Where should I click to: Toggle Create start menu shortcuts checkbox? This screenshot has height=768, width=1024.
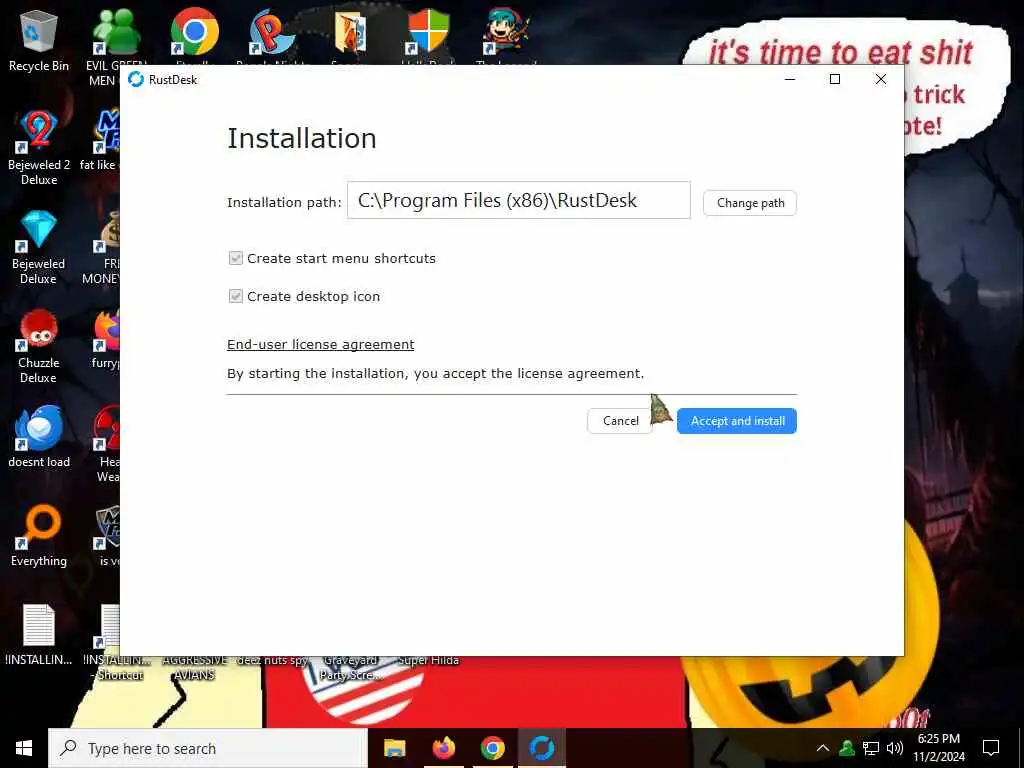(x=236, y=258)
